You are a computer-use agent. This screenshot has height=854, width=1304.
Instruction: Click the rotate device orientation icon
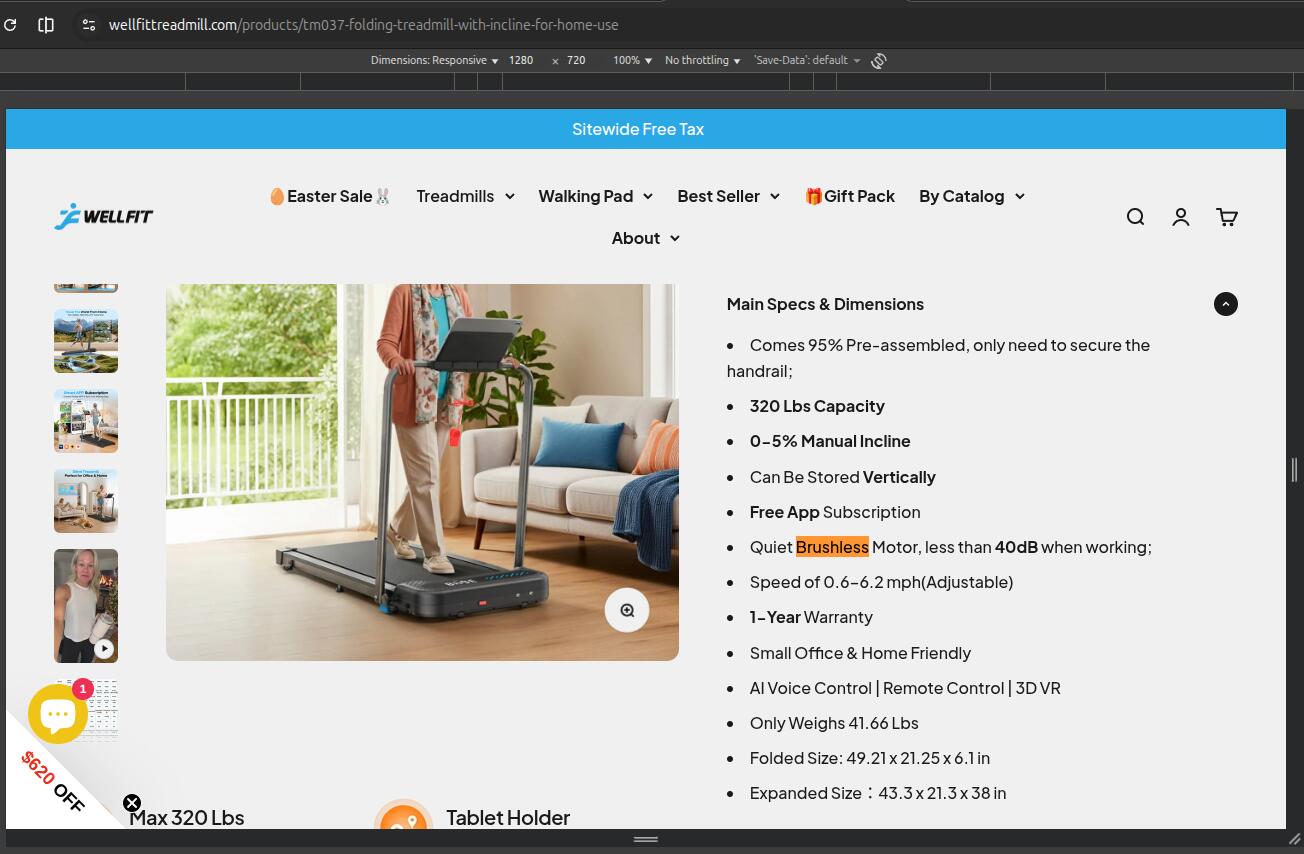point(879,61)
